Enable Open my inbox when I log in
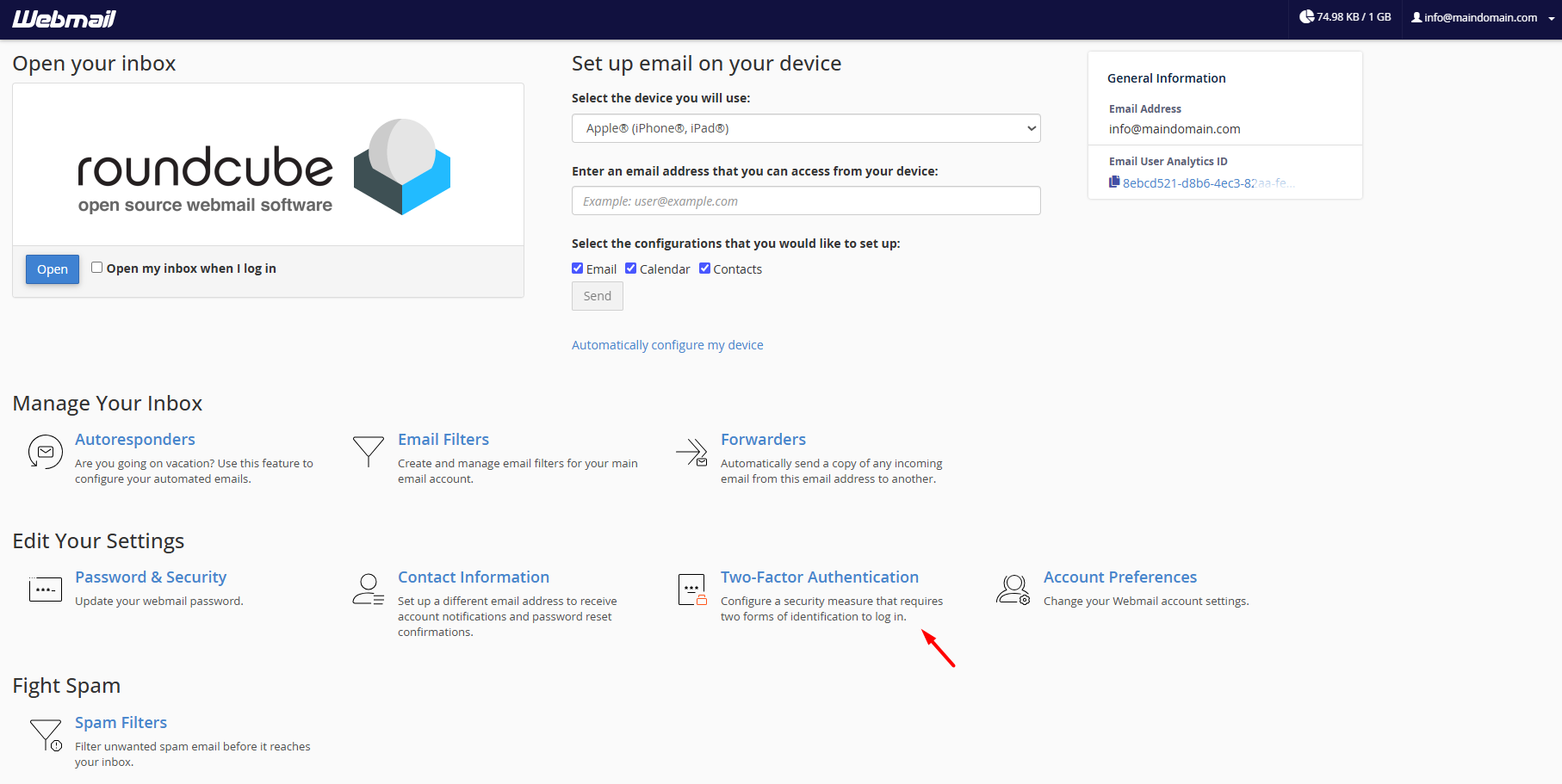 click(x=96, y=268)
